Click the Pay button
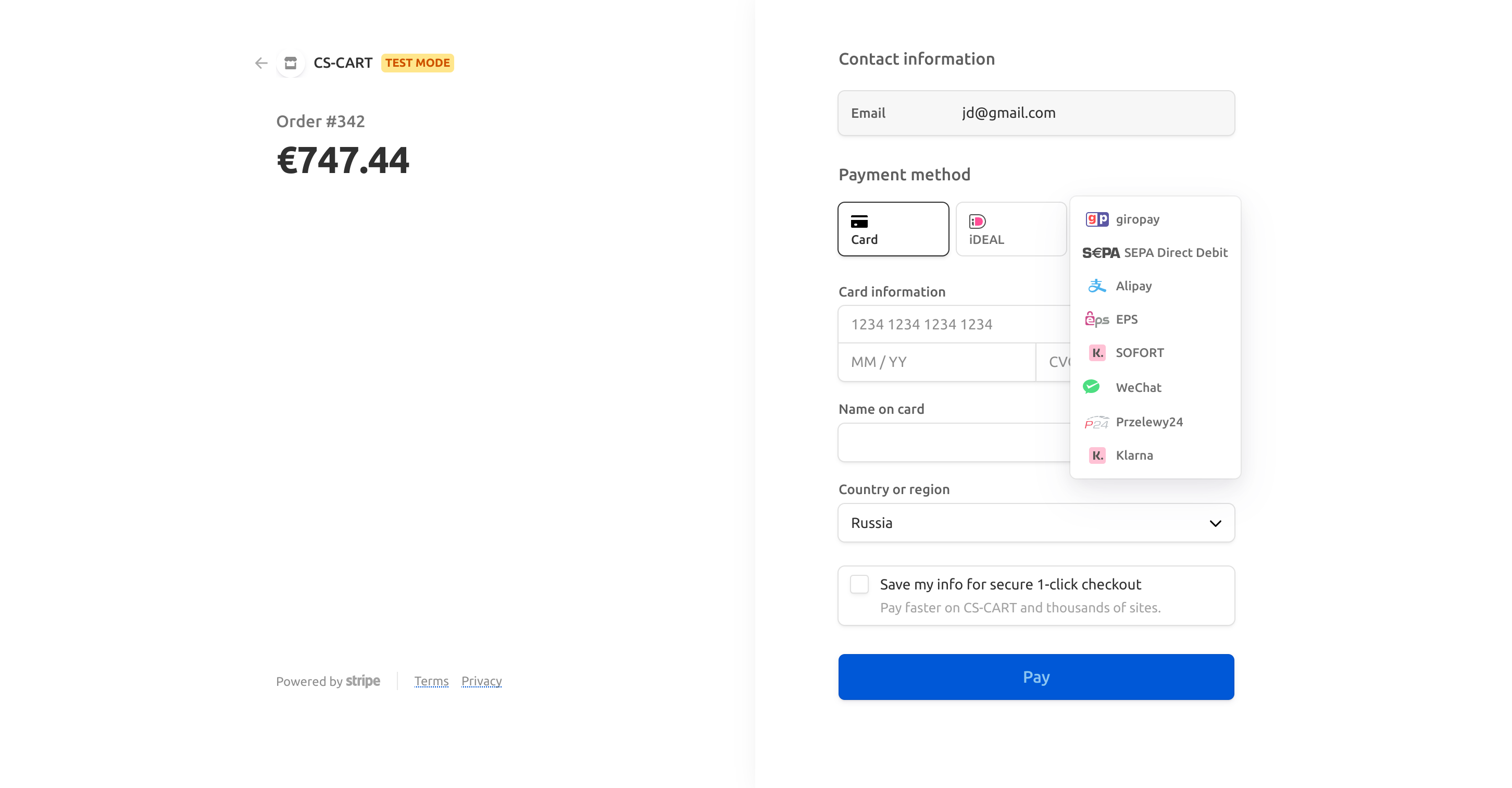The height and width of the screenshot is (788, 1512). [1036, 677]
